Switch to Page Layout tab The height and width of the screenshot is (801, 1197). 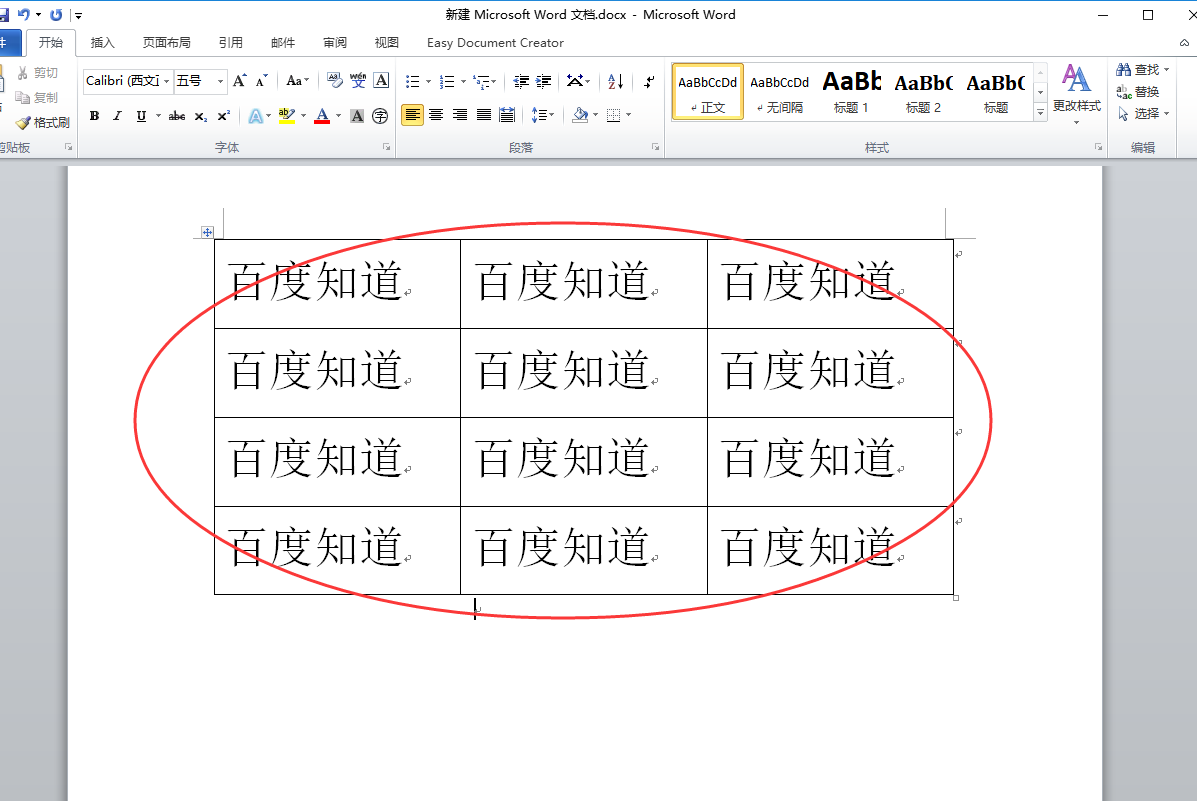166,43
